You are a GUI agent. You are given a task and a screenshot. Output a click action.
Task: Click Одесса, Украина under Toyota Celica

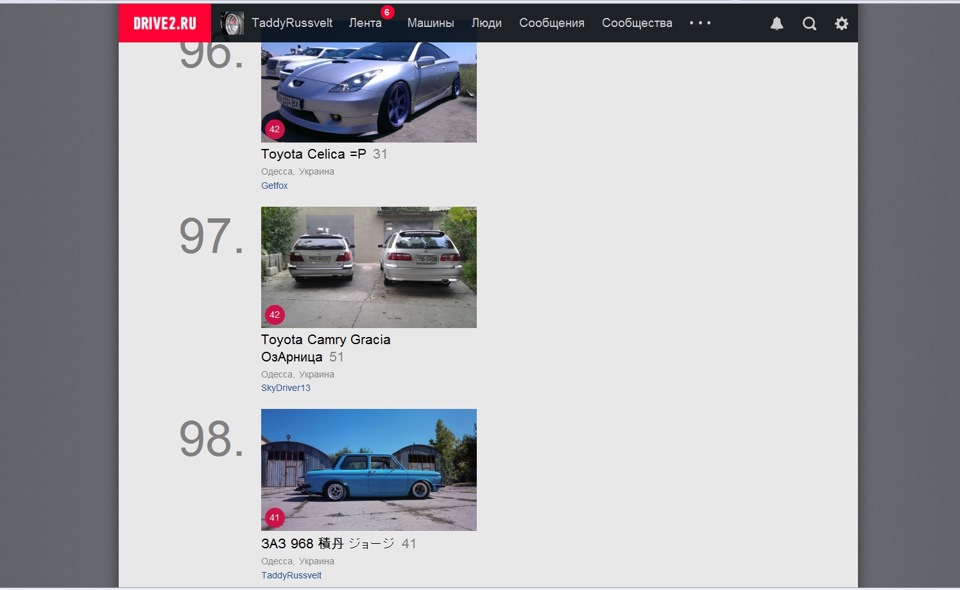[x=298, y=171]
